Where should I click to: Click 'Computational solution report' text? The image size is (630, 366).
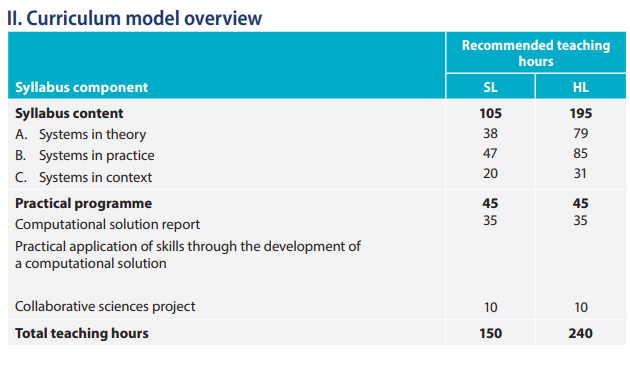(x=107, y=224)
